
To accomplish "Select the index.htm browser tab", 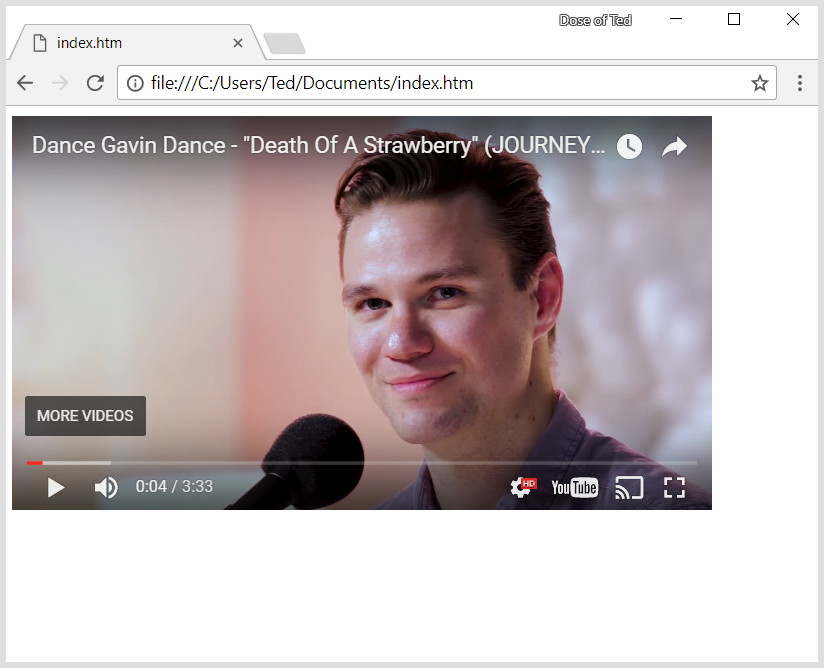I will 120,43.
